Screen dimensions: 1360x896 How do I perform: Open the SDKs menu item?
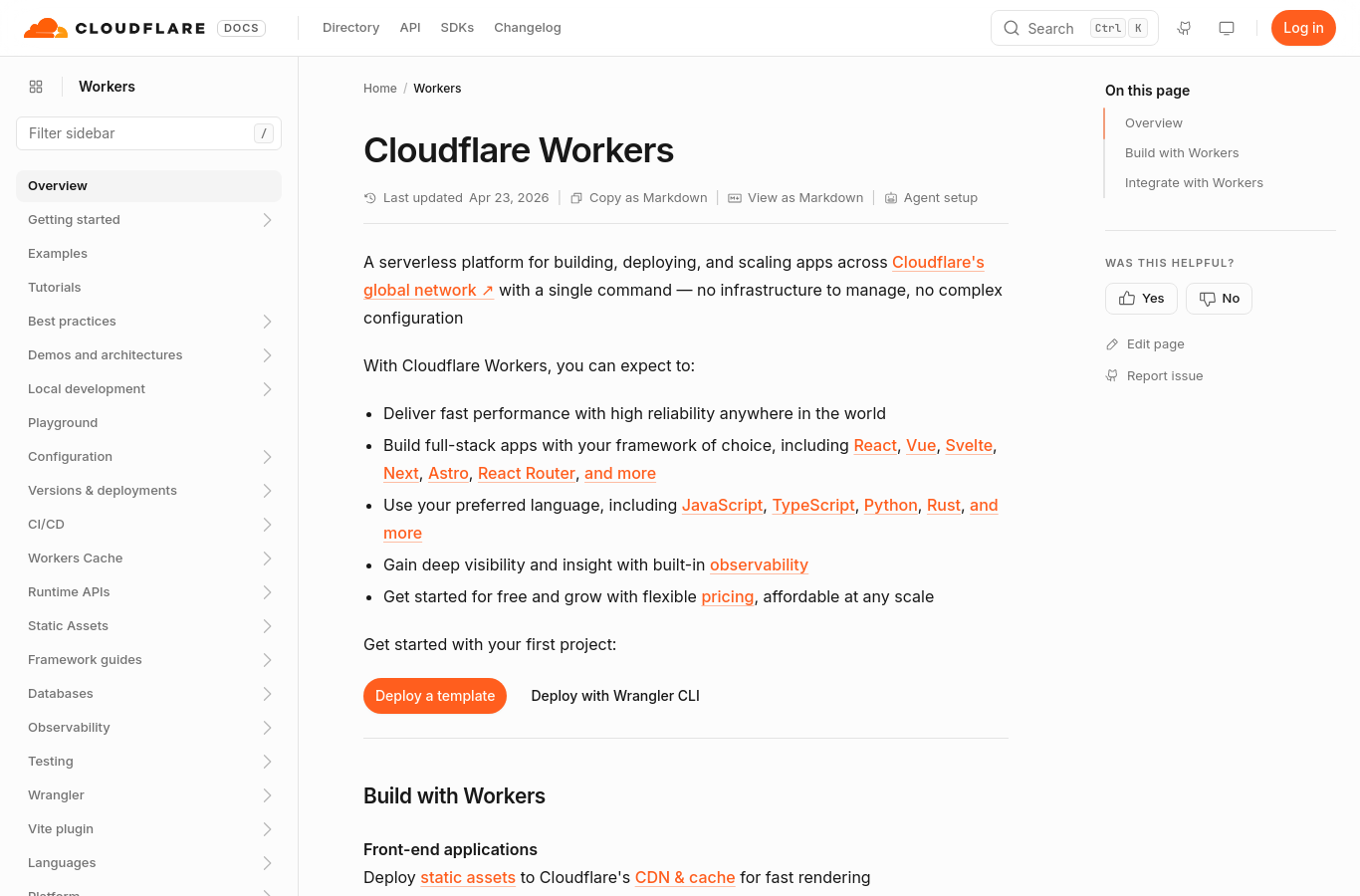coord(457,28)
